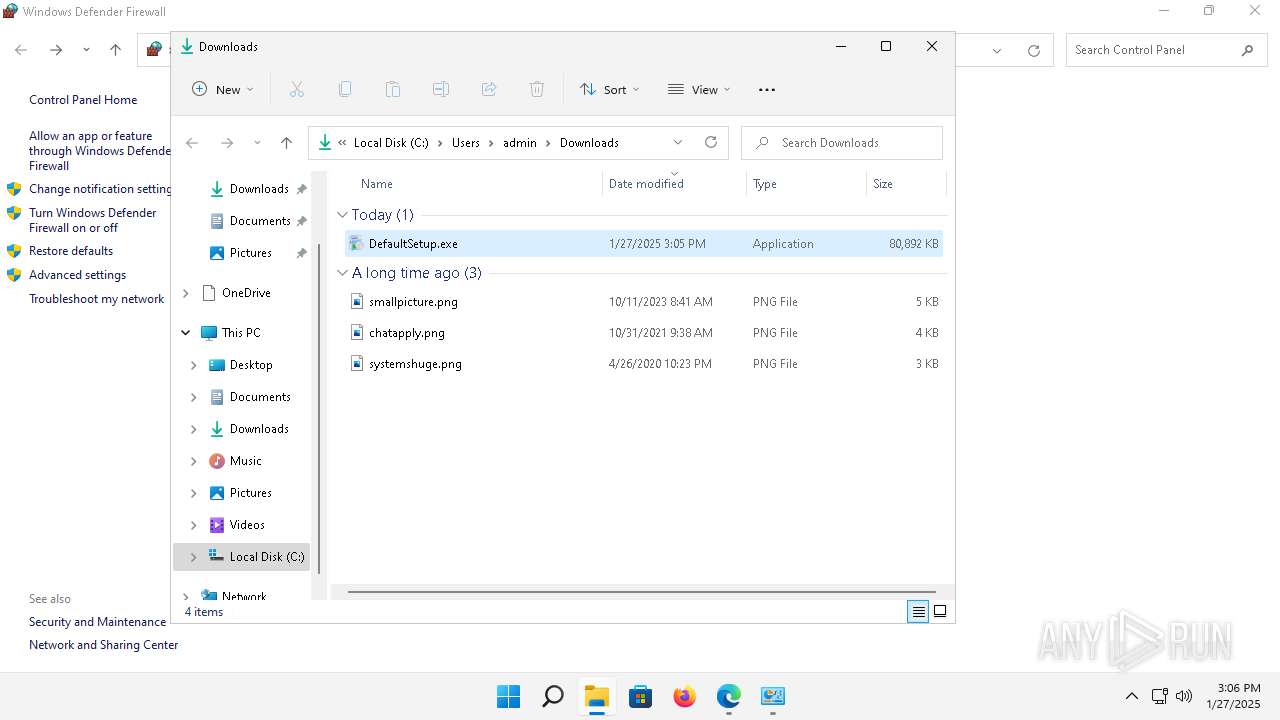
Task: Open File Explorer from the taskbar
Action: 597,696
